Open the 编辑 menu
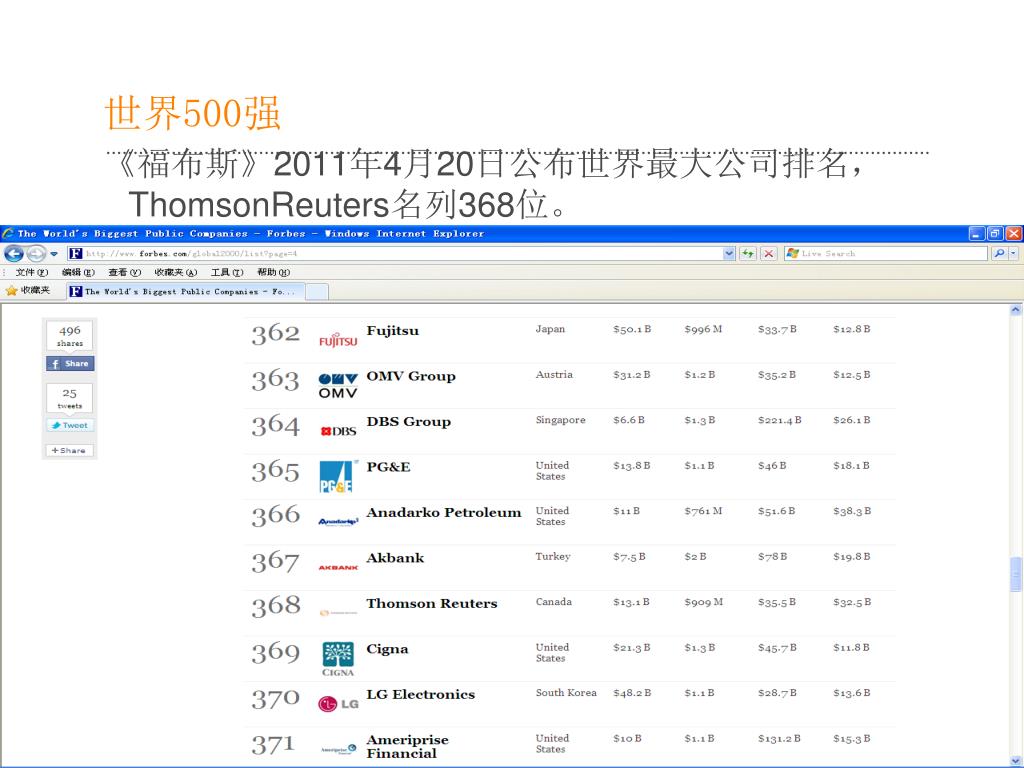This screenshot has height=768, width=1024. (x=78, y=272)
